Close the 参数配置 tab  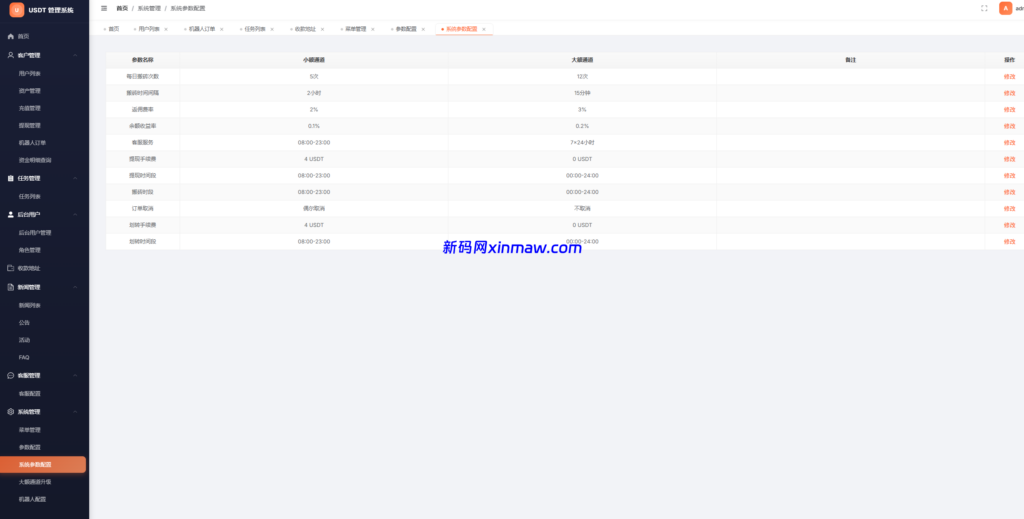tap(423, 29)
